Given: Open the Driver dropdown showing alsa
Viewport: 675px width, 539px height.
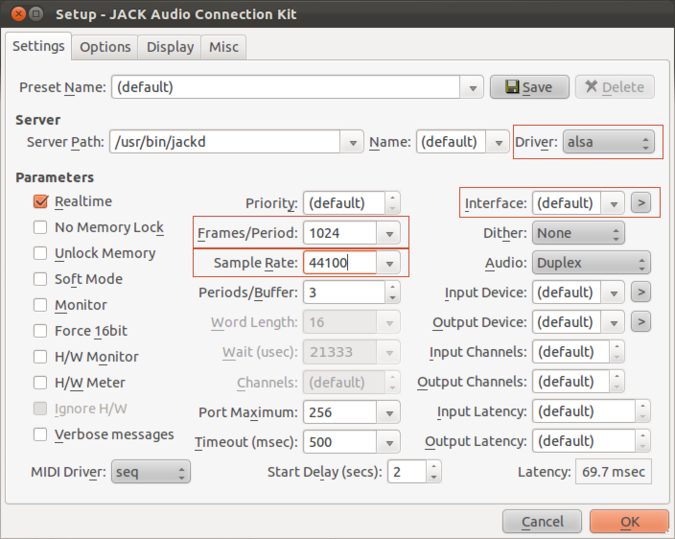Looking at the screenshot, I should coord(607,142).
